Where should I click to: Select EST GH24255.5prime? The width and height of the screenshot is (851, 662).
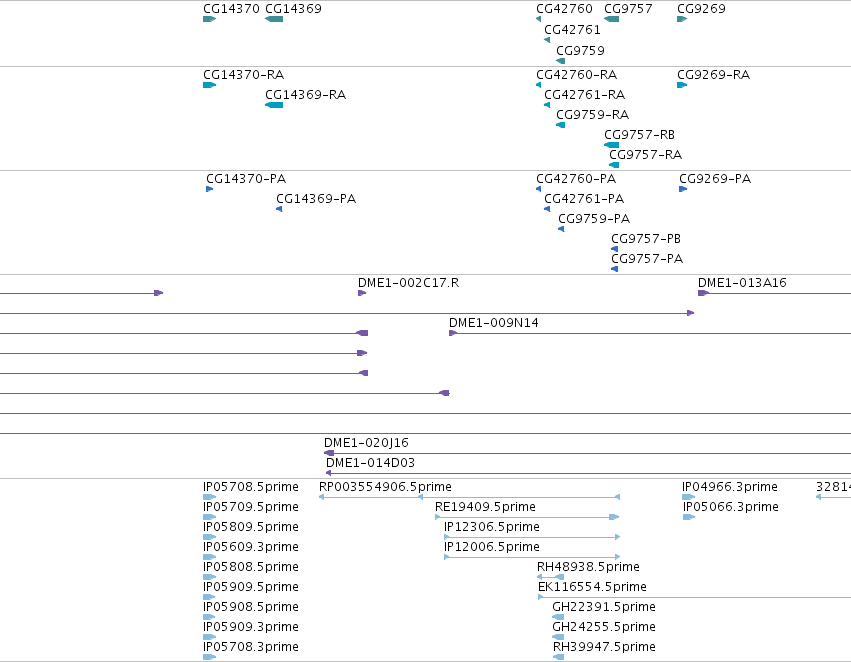[604, 627]
